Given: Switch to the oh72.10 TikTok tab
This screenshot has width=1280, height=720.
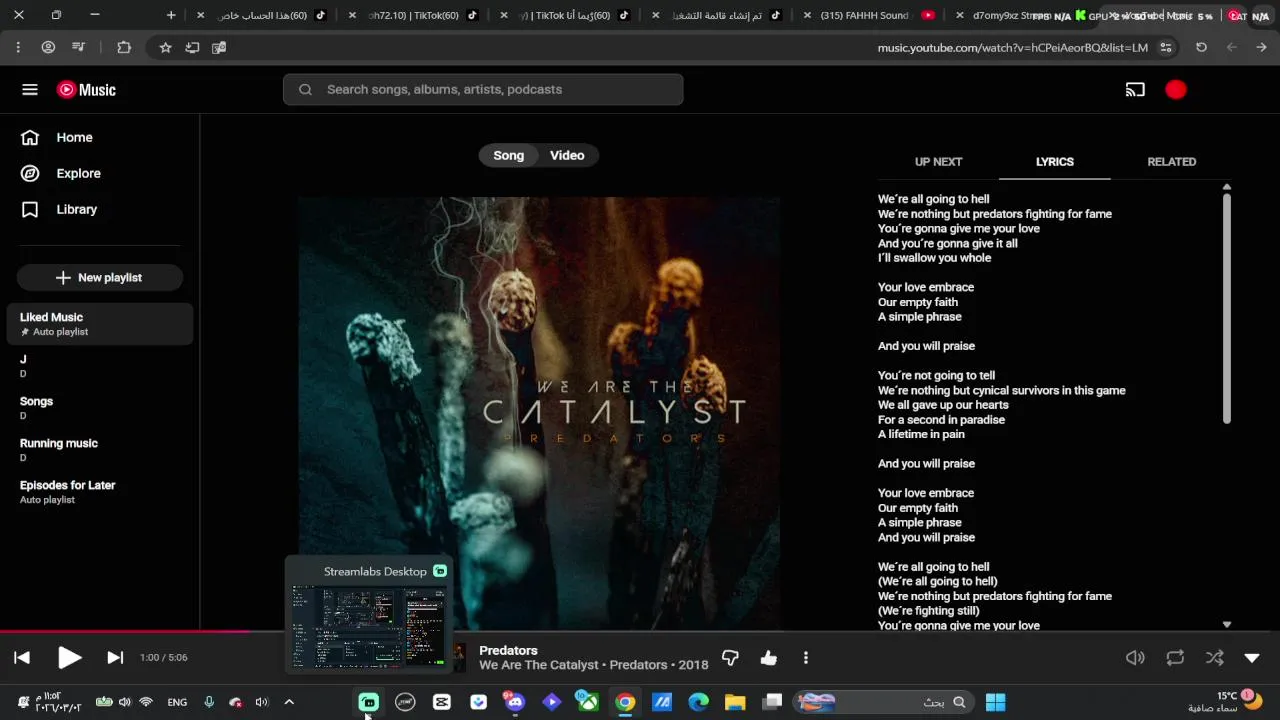Looking at the screenshot, I should [x=414, y=15].
